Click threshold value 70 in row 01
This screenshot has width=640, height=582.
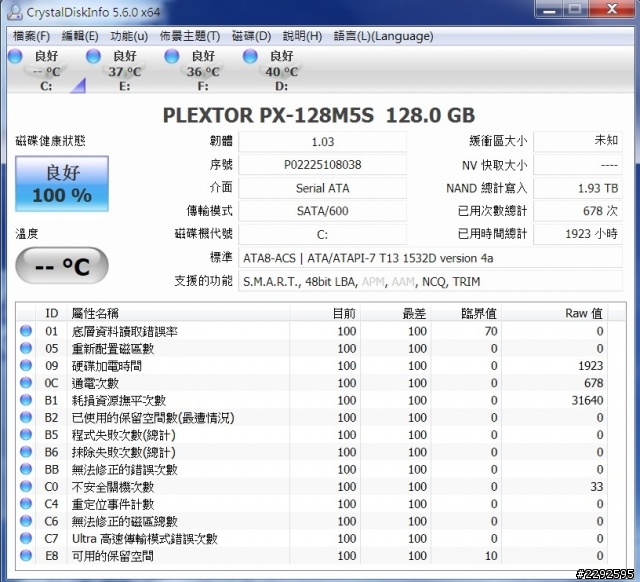491,331
